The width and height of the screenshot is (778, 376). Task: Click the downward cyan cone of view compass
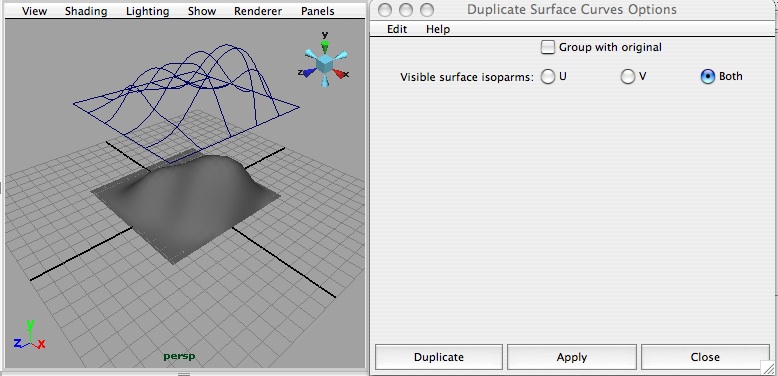coord(324,81)
